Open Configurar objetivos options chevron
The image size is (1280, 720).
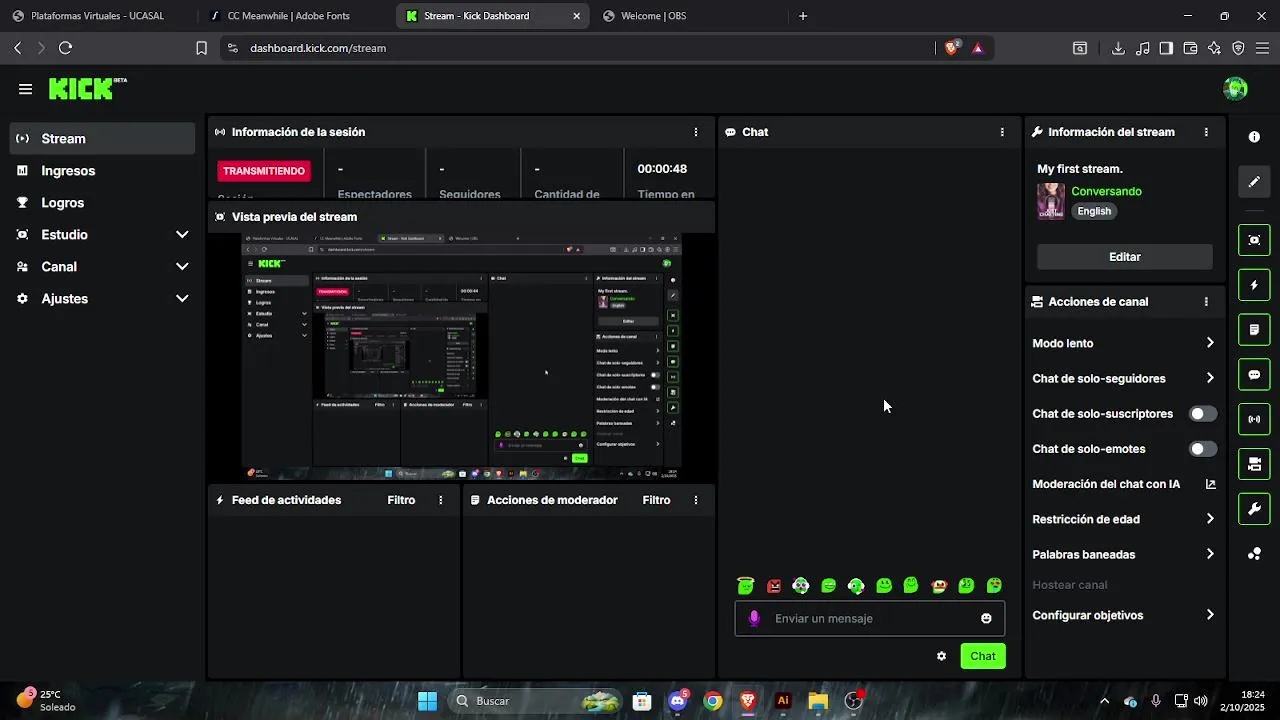(1210, 615)
